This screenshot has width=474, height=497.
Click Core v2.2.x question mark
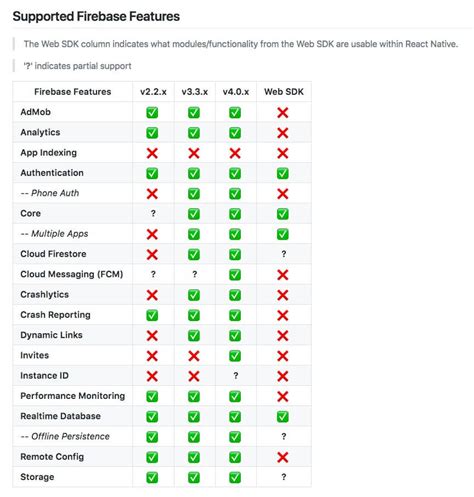coord(153,213)
